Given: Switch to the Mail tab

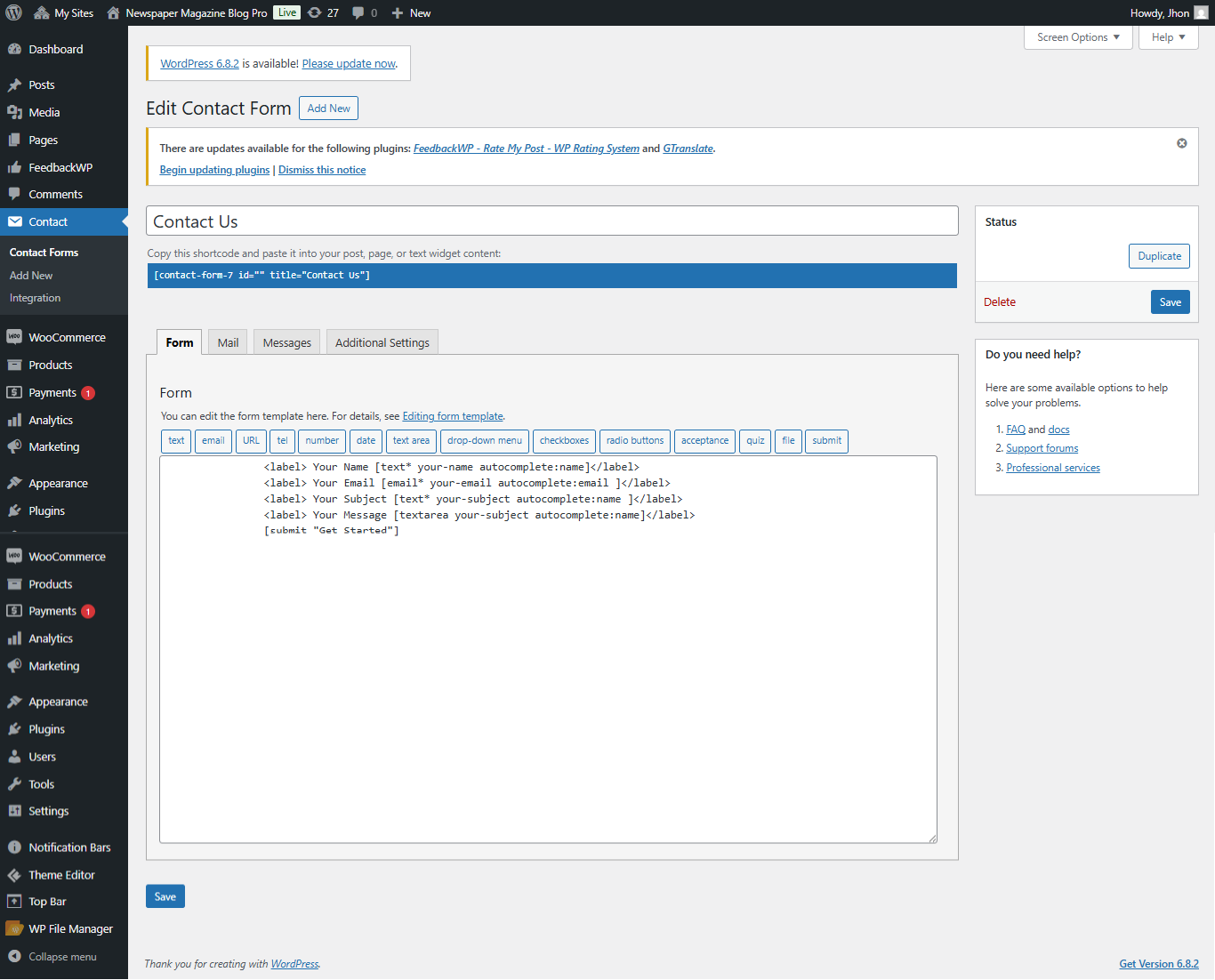Looking at the screenshot, I should [x=228, y=342].
